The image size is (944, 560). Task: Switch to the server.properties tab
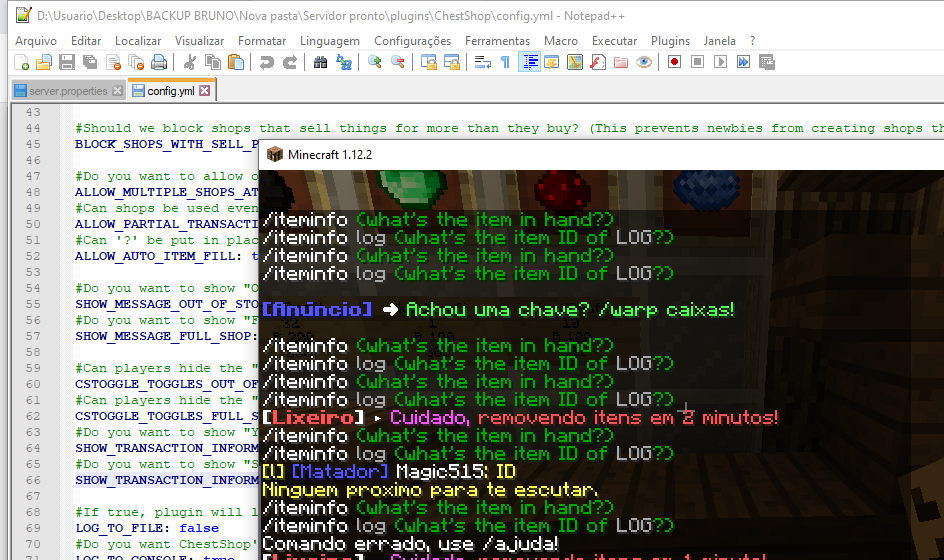pos(68,91)
